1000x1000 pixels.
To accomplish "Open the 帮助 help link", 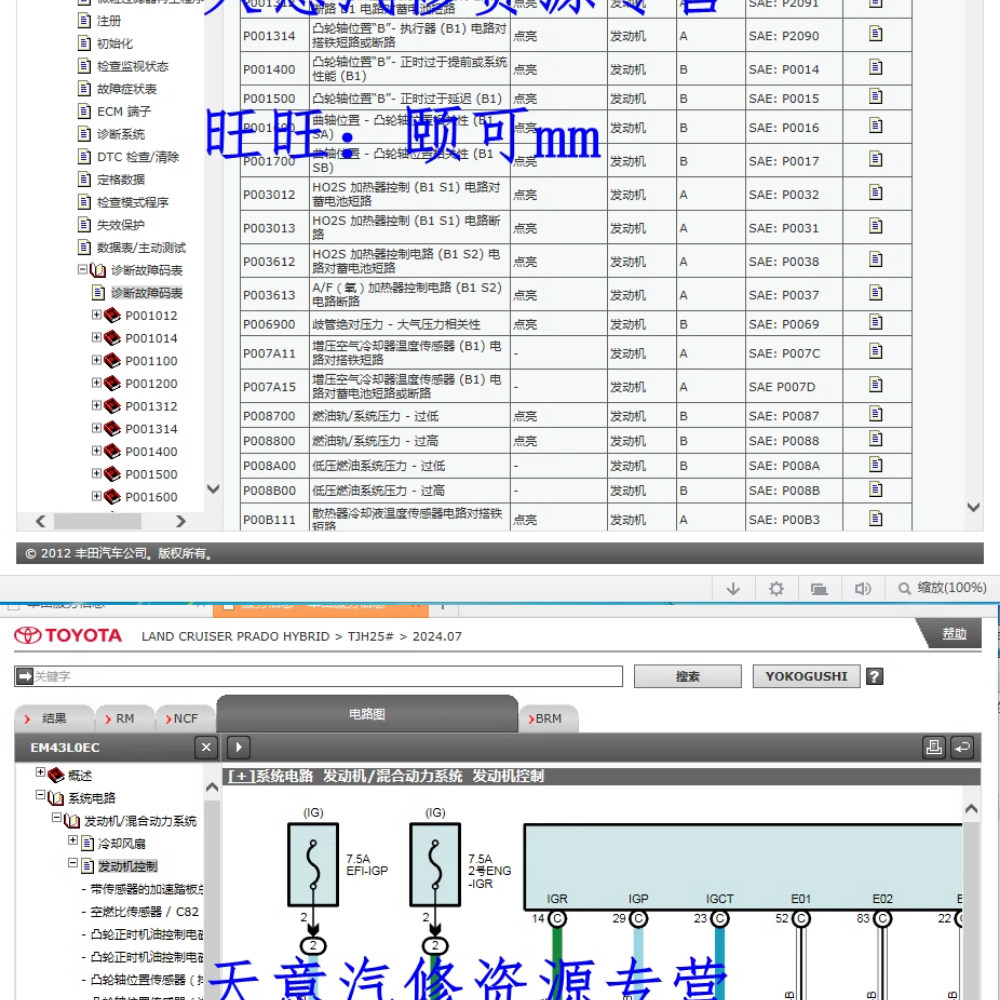I will (x=954, y=634).
